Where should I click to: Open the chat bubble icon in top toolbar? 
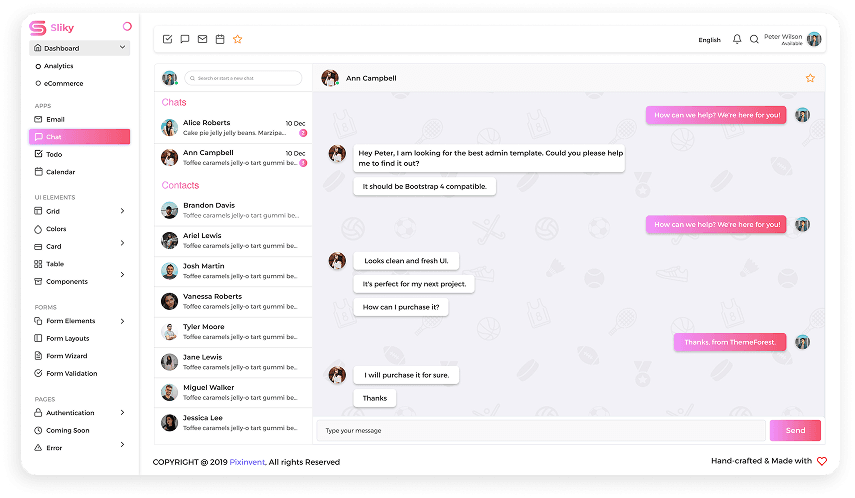tap(185, 40)
